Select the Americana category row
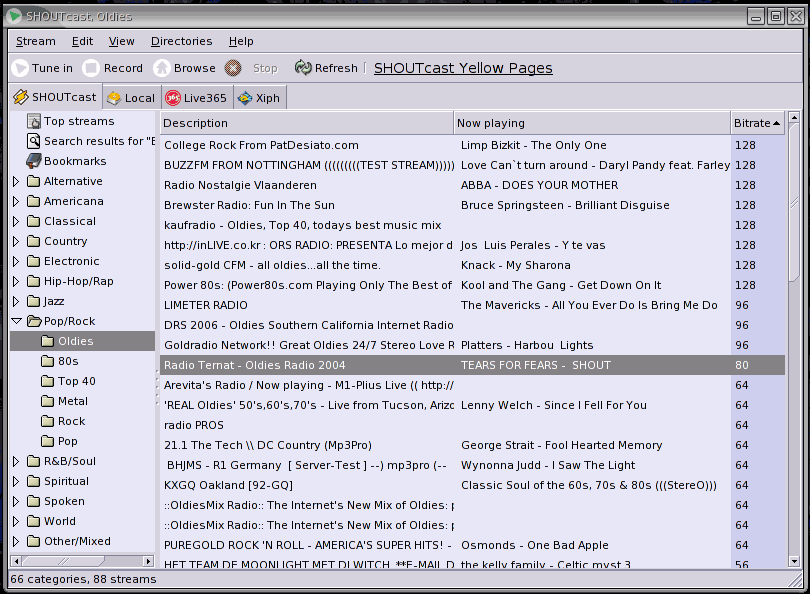810x594 pixels. point(83,201)
